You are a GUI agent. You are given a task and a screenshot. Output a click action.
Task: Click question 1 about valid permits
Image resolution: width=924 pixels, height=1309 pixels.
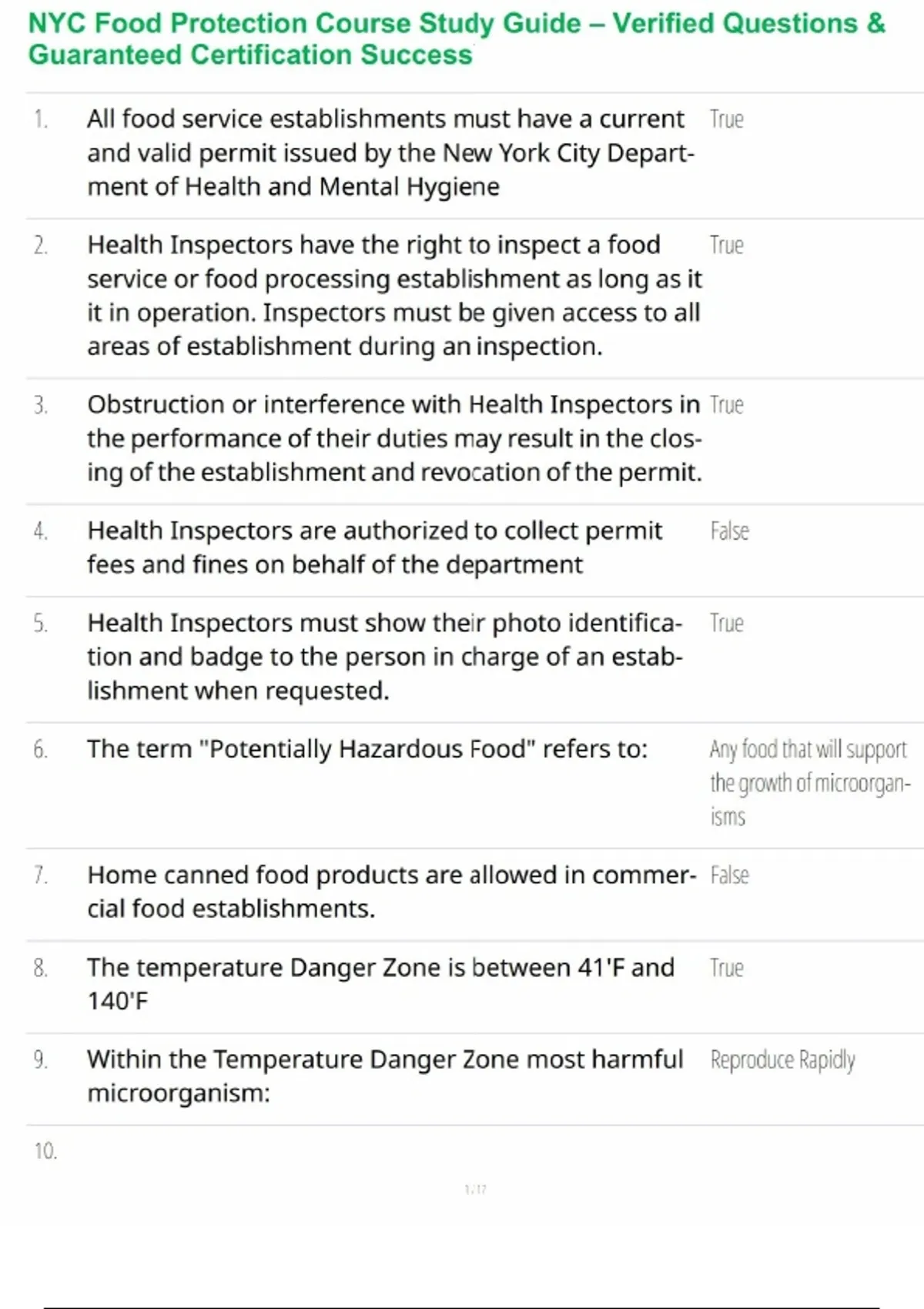coord(390,152)
